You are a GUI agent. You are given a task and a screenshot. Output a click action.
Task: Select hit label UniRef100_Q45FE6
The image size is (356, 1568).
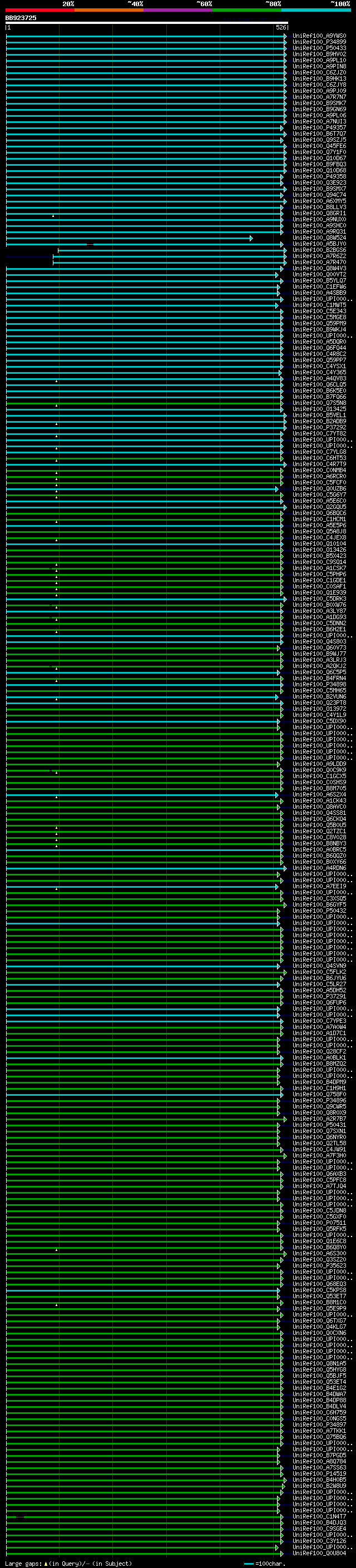319,146
